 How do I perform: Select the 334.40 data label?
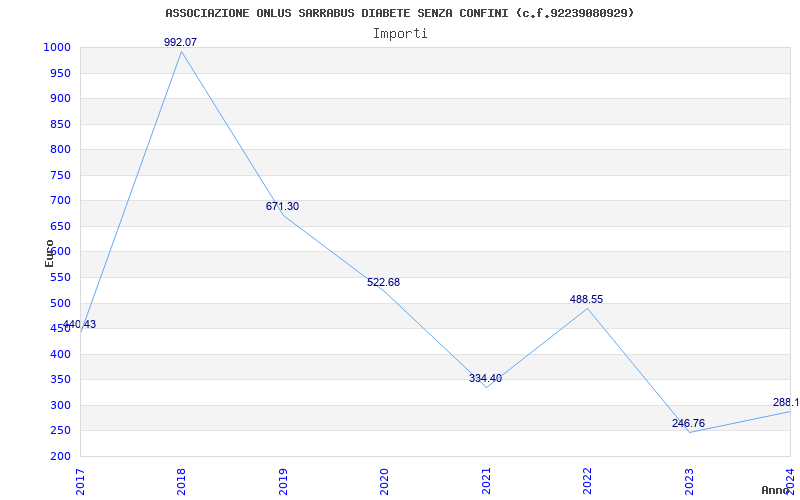tap(485, 379)
